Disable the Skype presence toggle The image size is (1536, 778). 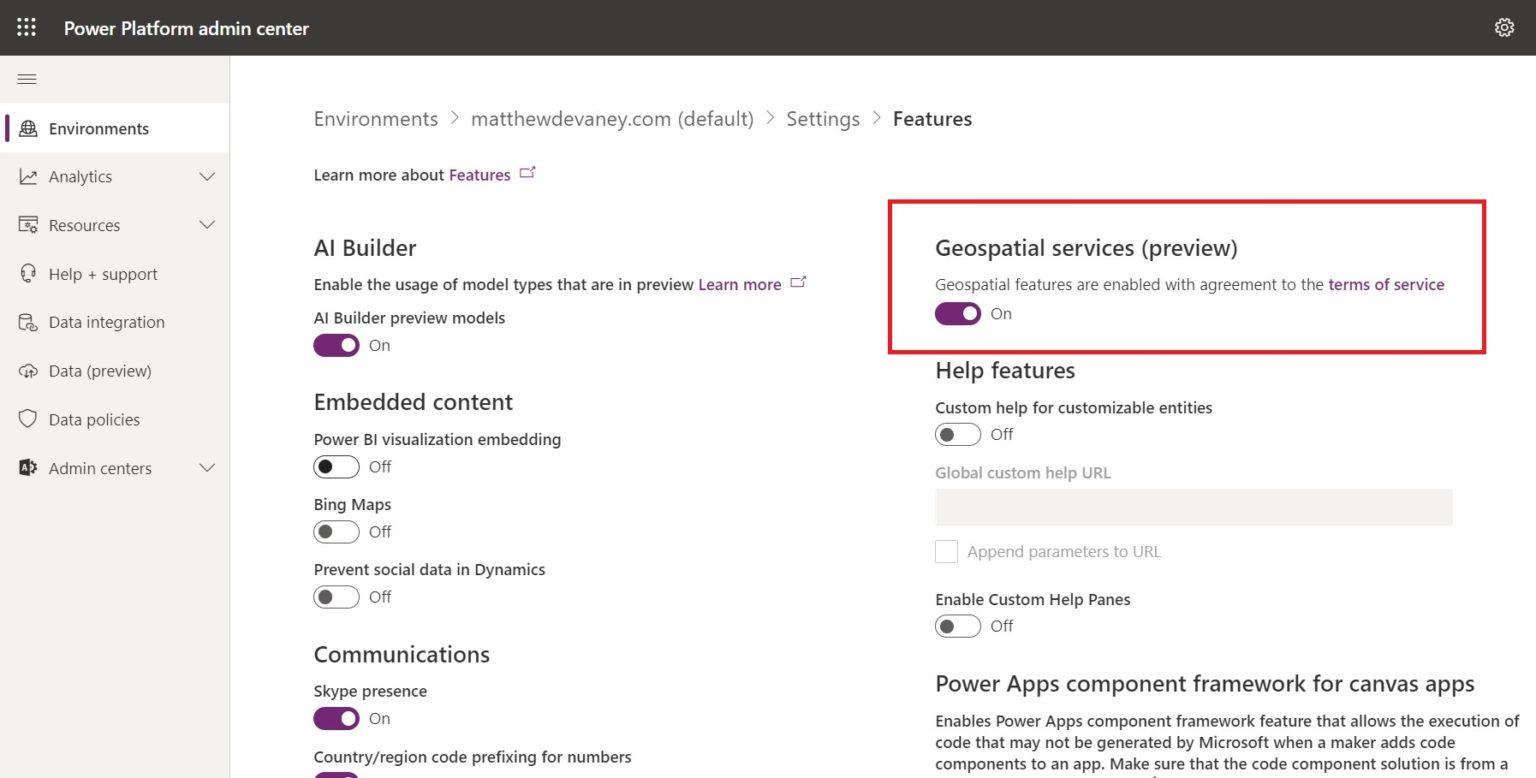(336, 718)
